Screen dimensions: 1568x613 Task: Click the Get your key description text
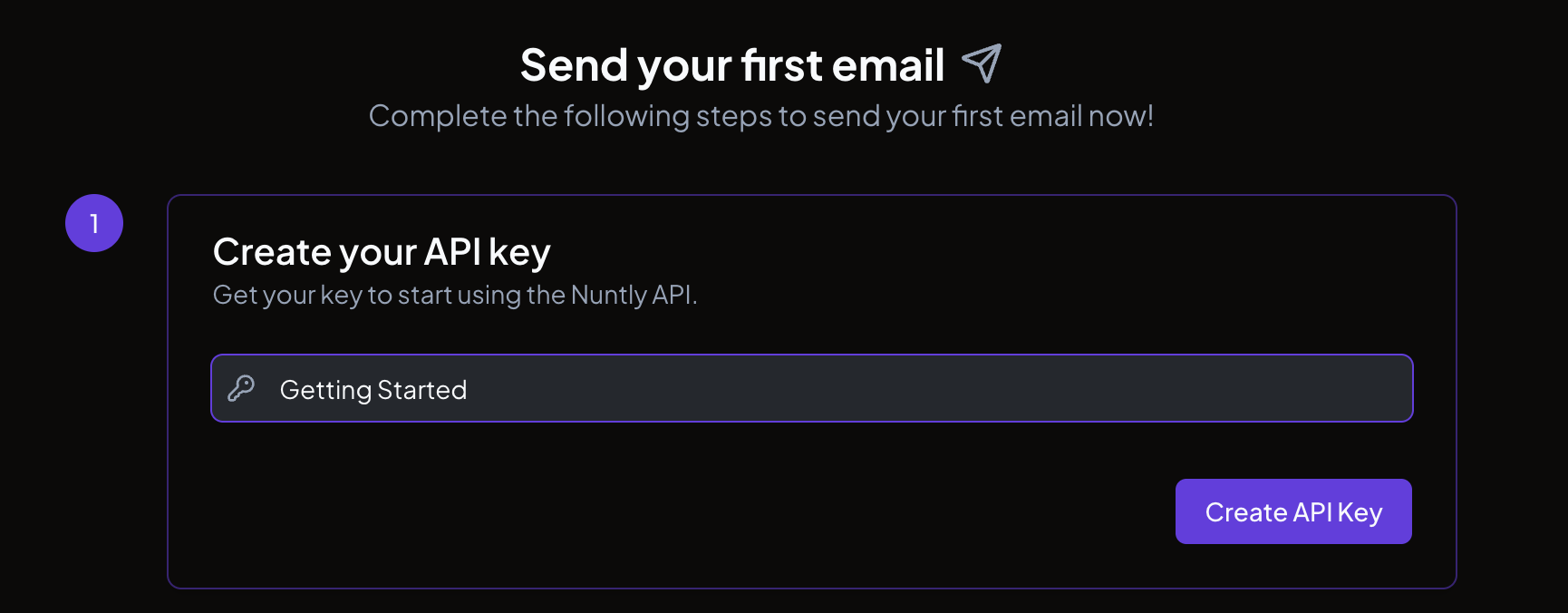pos(456,294)
